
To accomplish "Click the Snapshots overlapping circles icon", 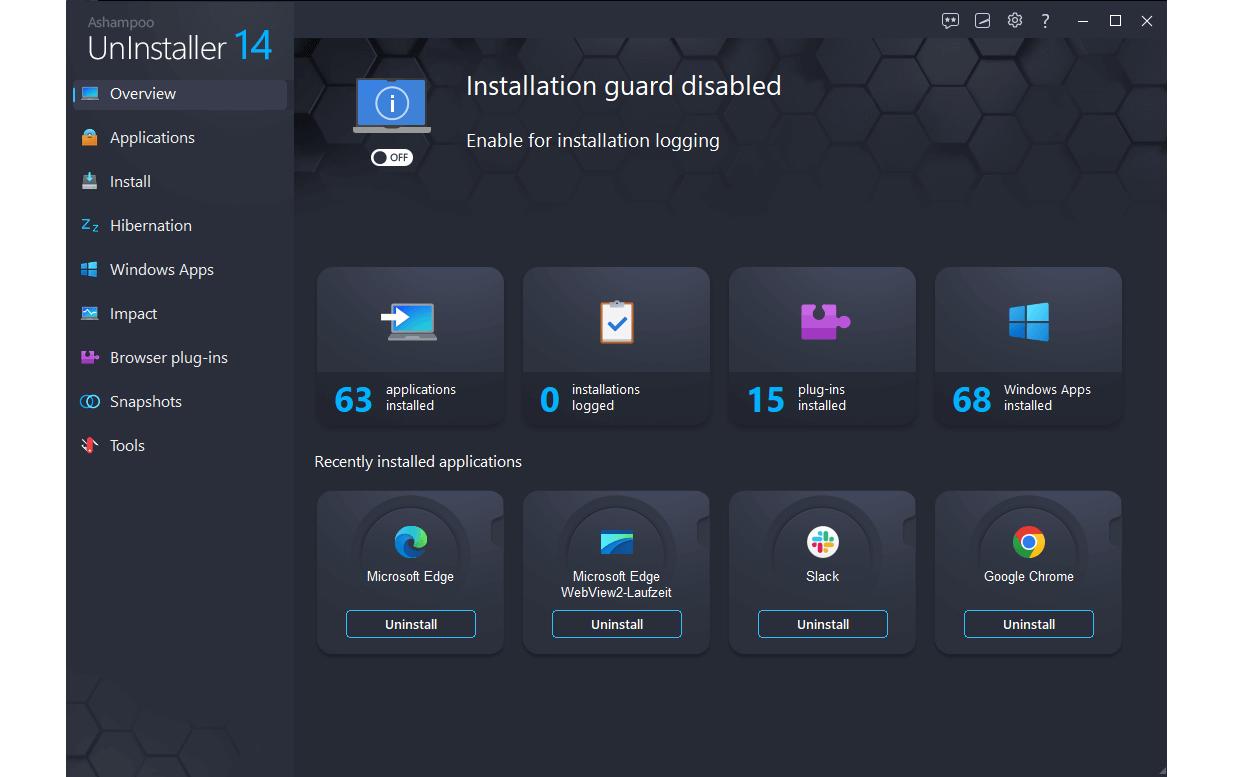I will pyautogui.click(x=90, y=402).
